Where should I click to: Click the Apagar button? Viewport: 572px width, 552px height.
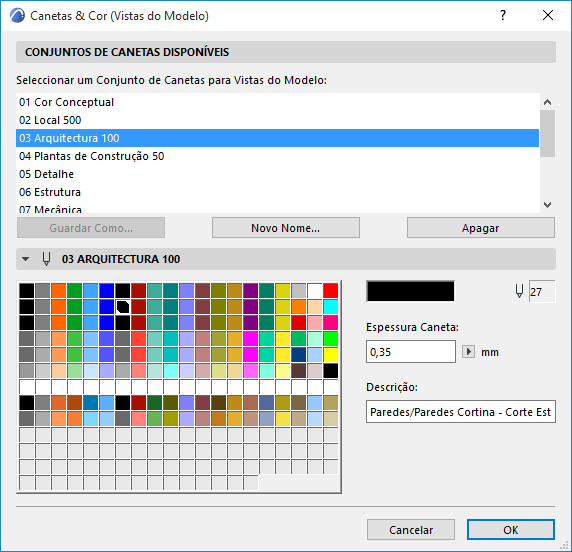pyautogui.click(x=481, y=228)
